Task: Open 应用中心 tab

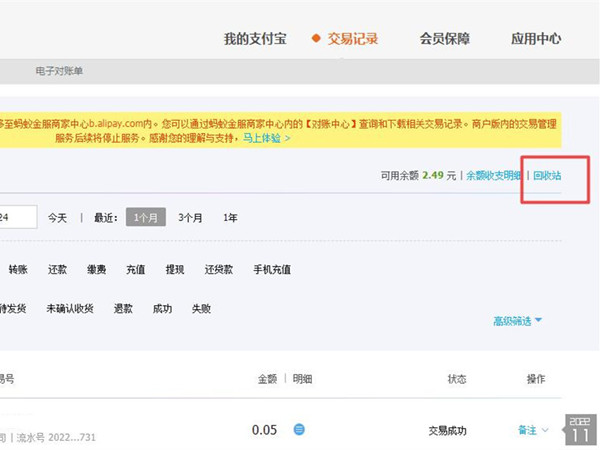Action: (536, 39)
